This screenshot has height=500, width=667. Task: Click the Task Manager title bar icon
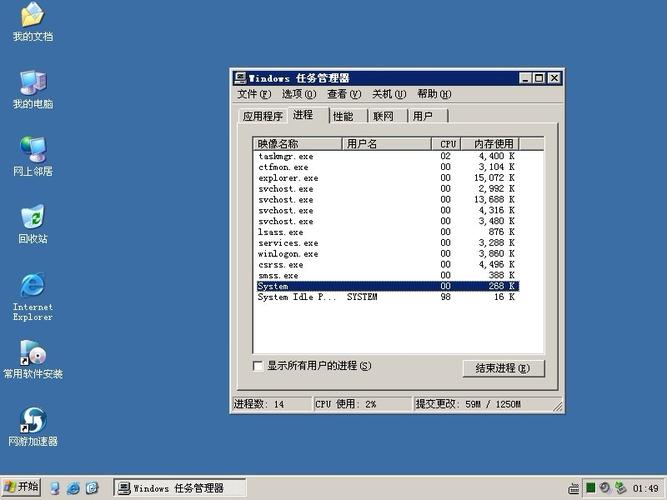coord(240,78)
